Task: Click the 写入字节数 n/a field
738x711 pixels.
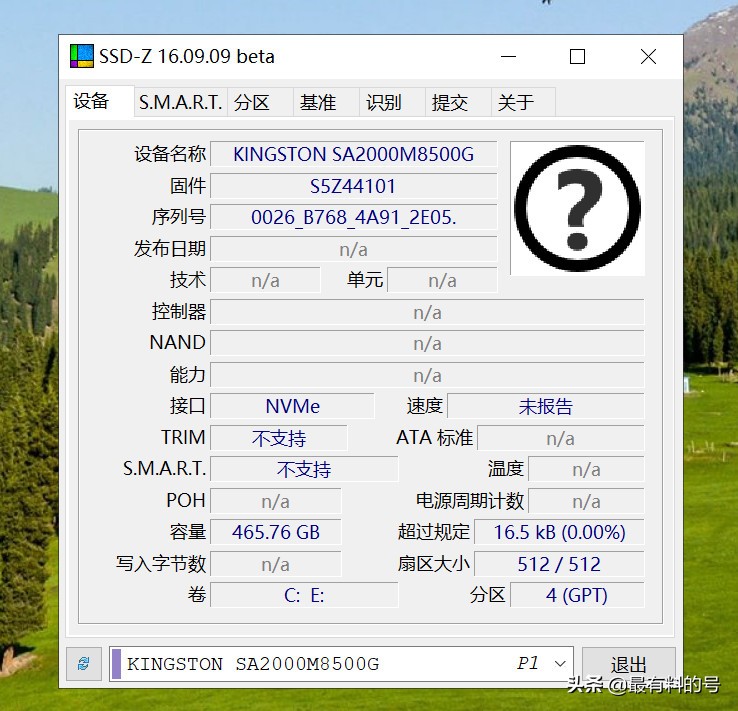Action: 276,564
